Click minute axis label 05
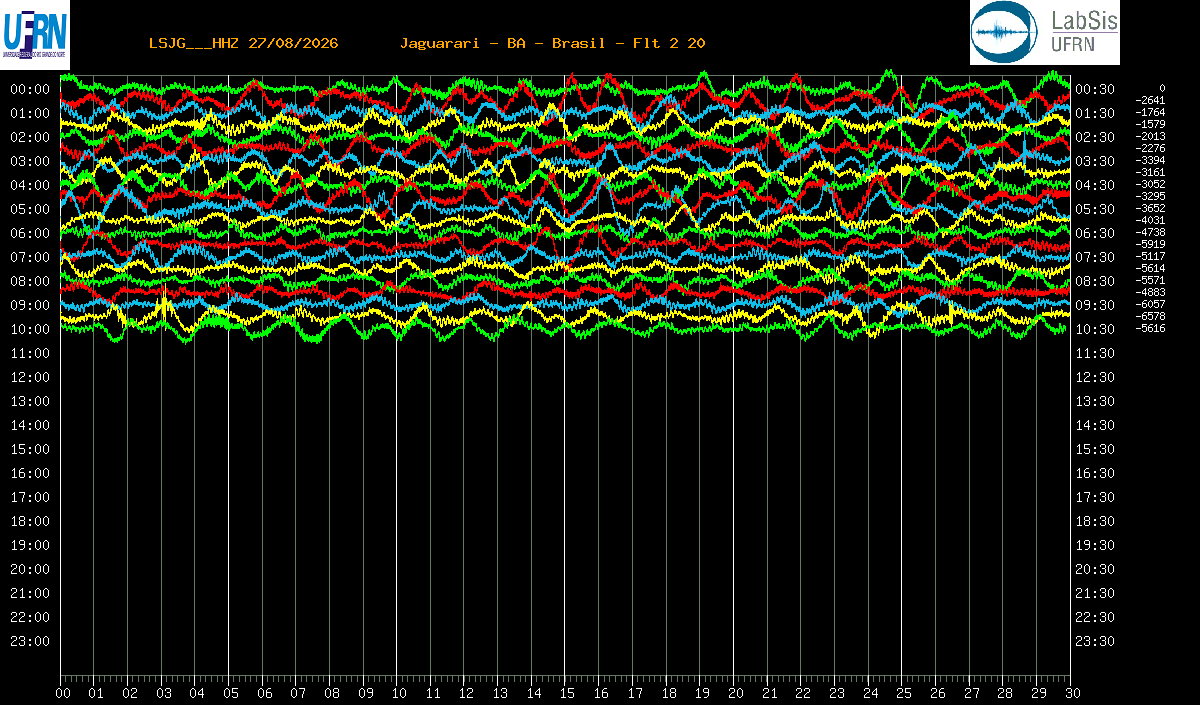 231,693
